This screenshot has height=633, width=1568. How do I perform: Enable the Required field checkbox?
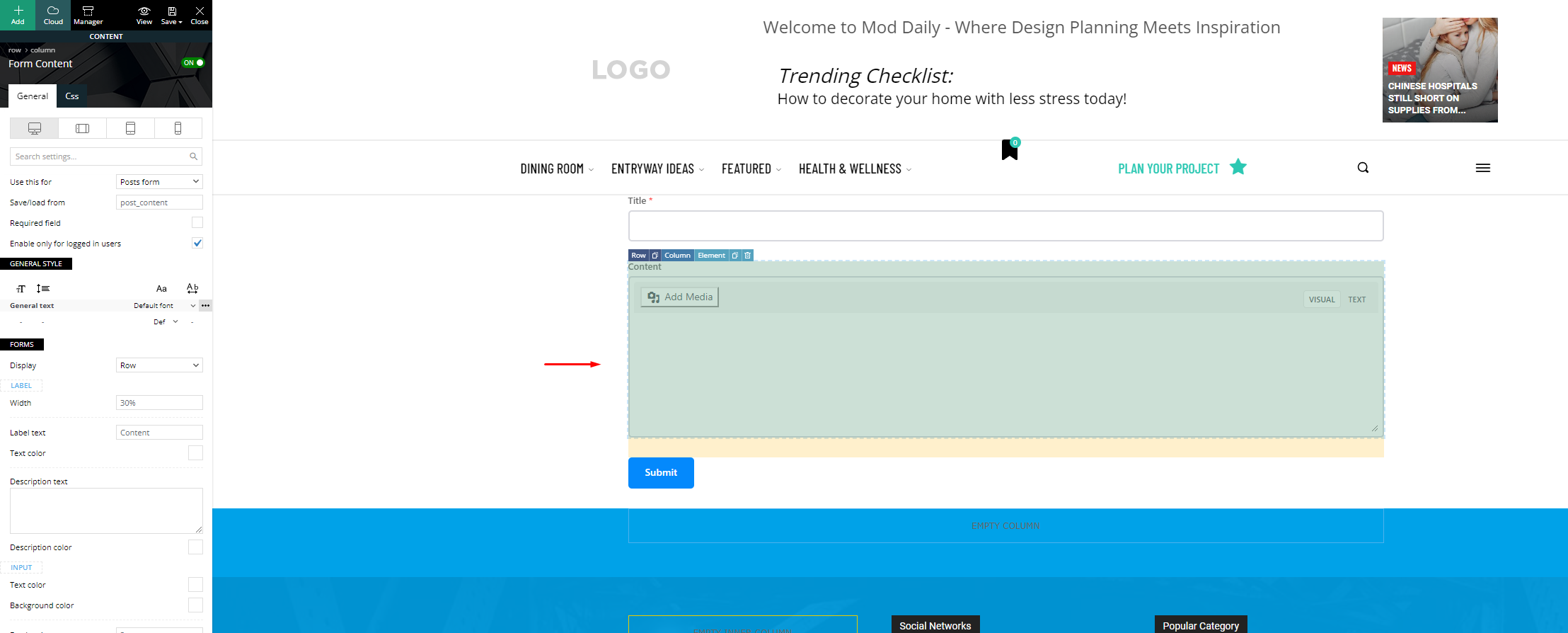(x=197, y=222)
